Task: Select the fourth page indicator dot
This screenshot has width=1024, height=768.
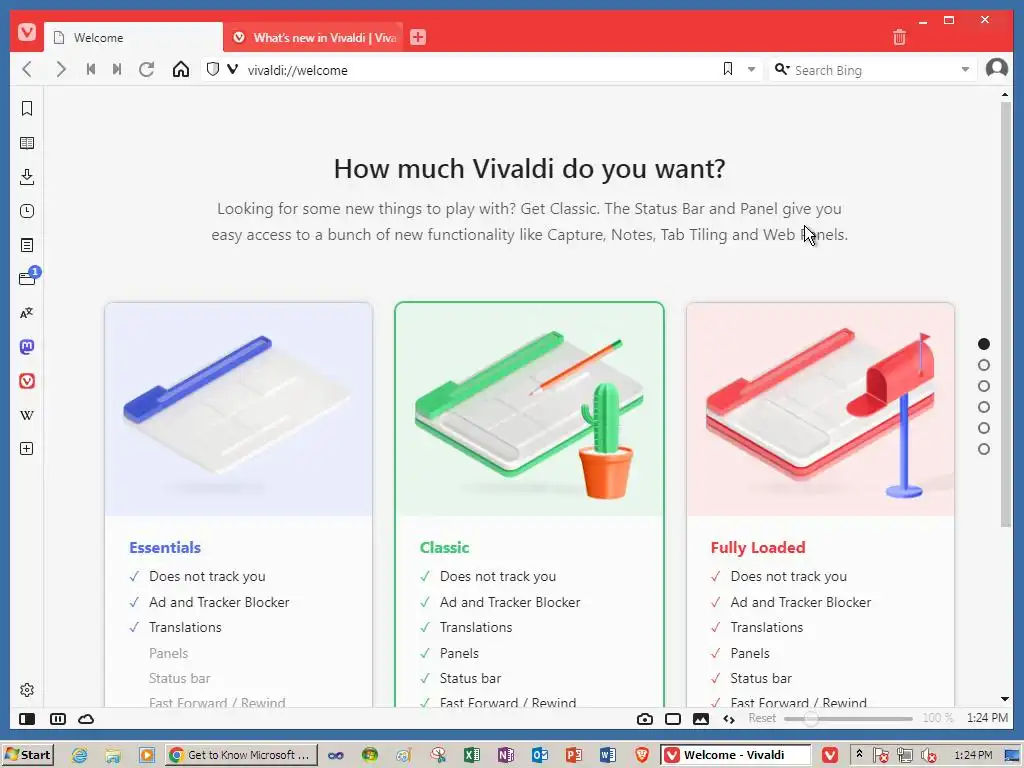Action: tap(984, 407)
